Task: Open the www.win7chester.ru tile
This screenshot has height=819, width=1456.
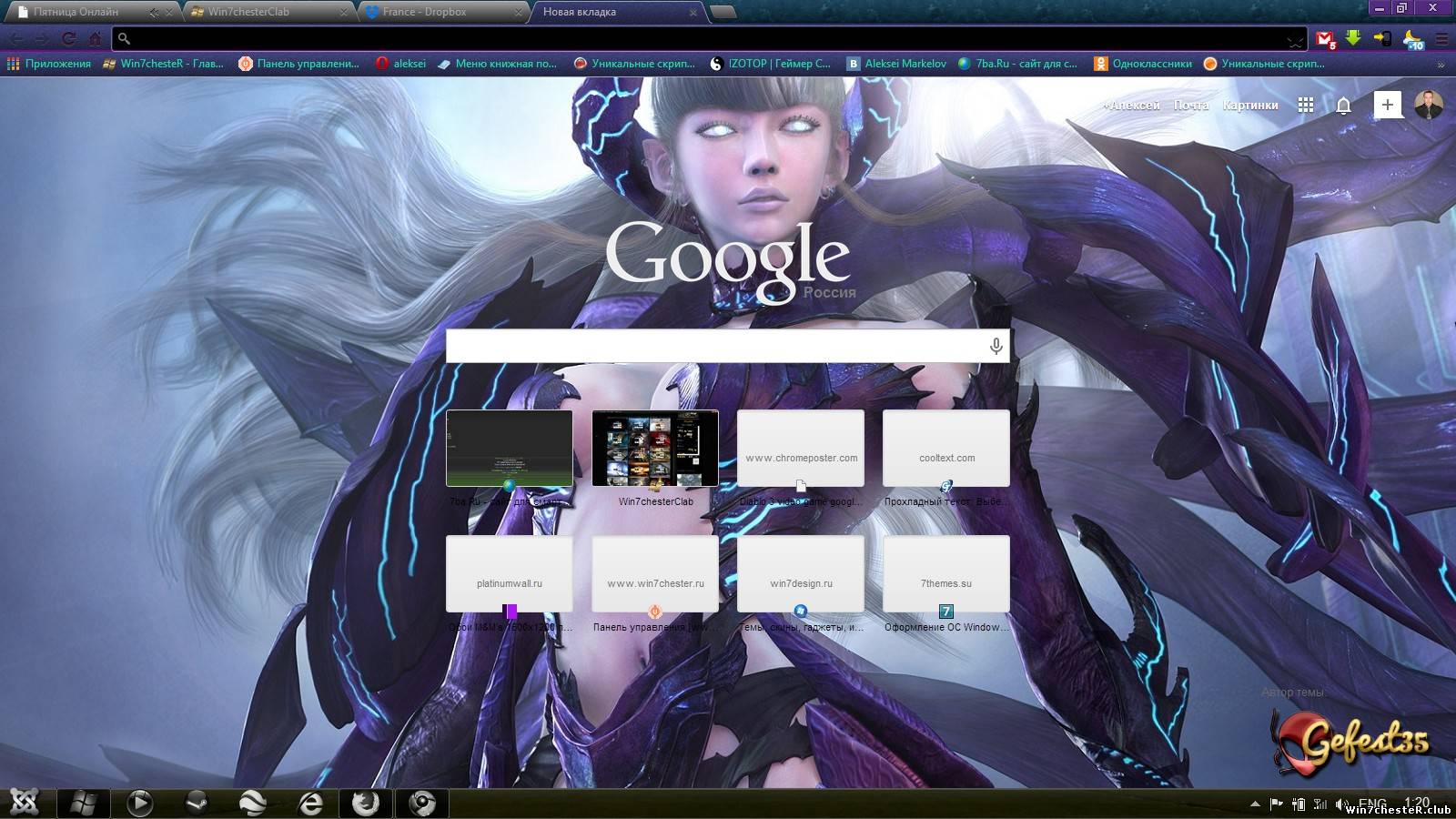Action: [655, 574]
